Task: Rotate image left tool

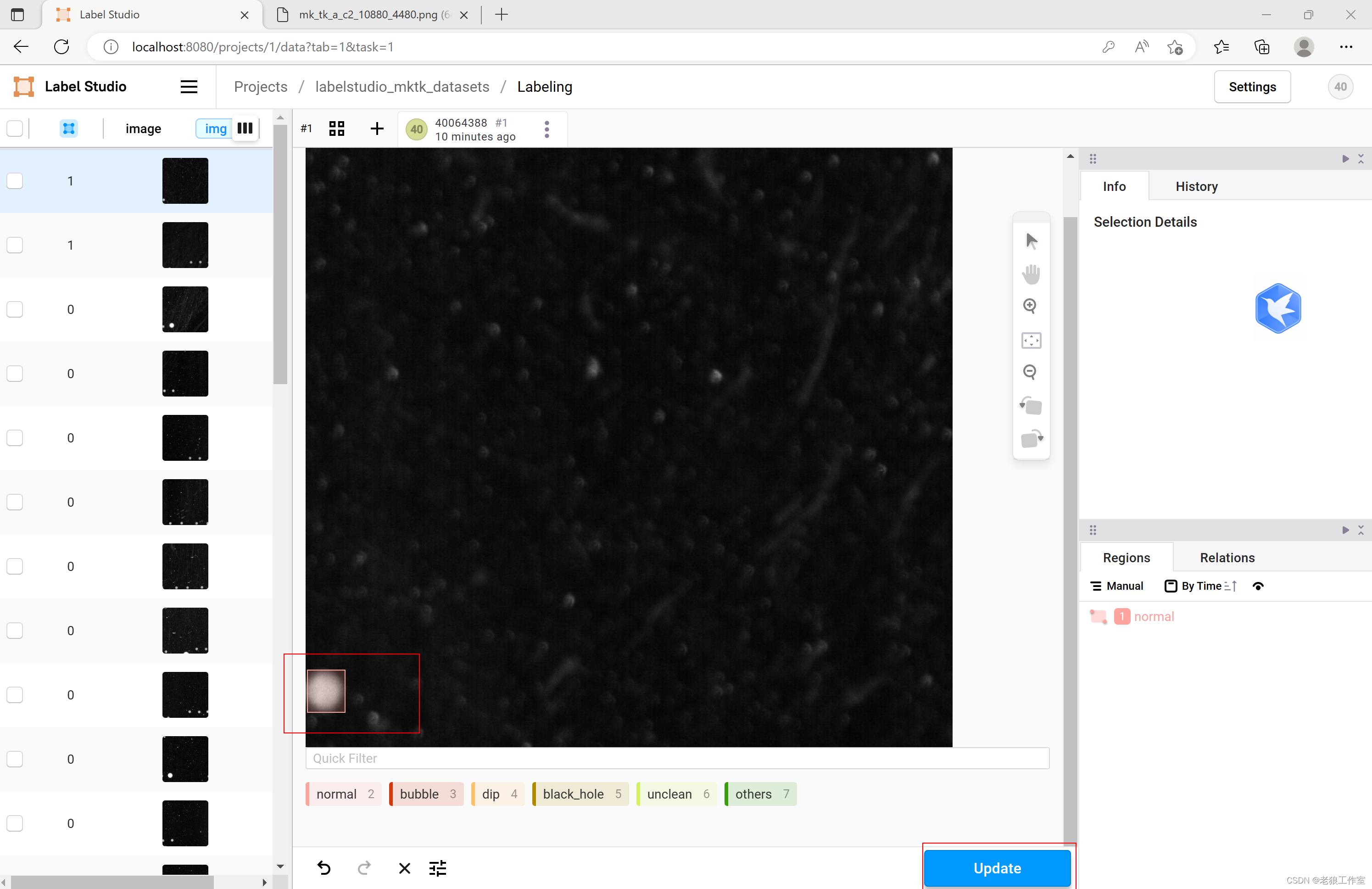Action: (x=1031, y=405)
